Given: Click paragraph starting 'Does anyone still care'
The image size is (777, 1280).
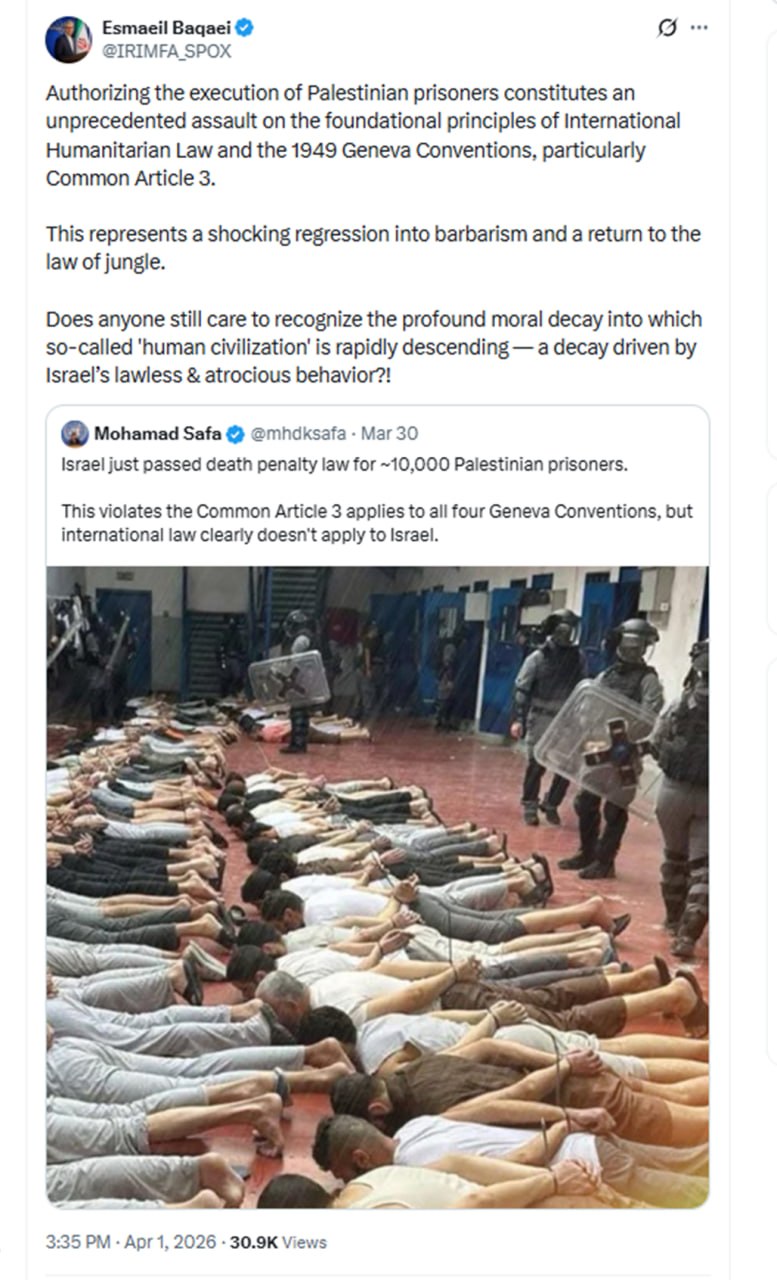Looking at the screenshot, I should (373, 347).
